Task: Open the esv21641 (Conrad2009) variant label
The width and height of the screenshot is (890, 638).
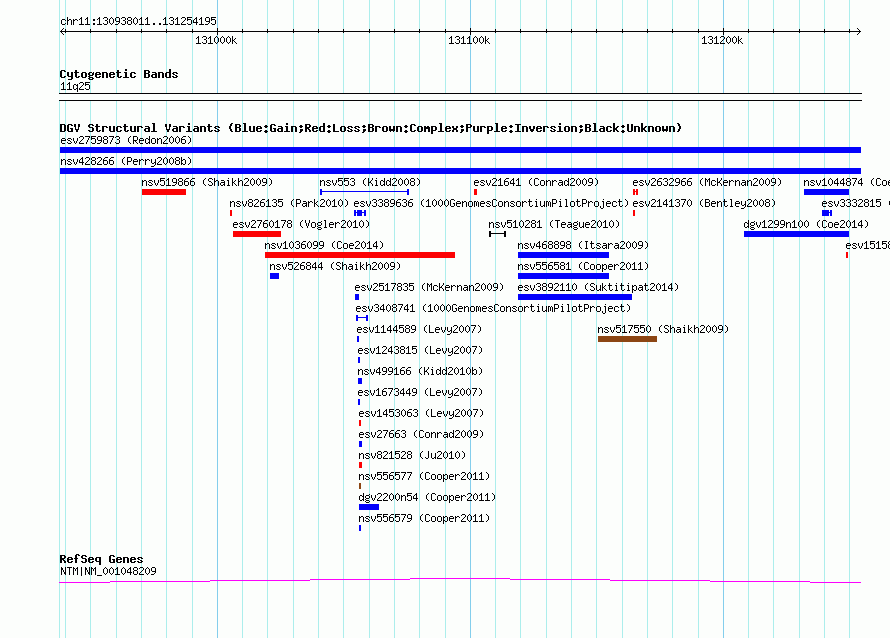Action: tap(536, 182)
